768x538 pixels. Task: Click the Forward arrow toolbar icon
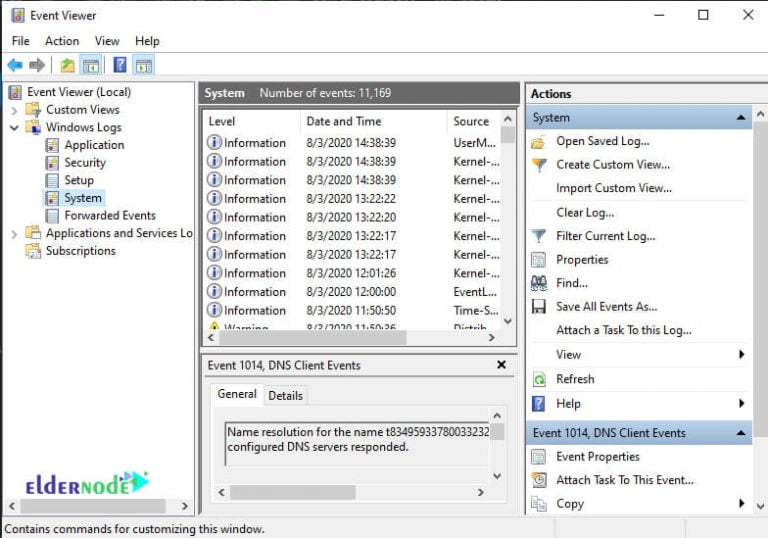pyautogui.click(x=37, y=65)
